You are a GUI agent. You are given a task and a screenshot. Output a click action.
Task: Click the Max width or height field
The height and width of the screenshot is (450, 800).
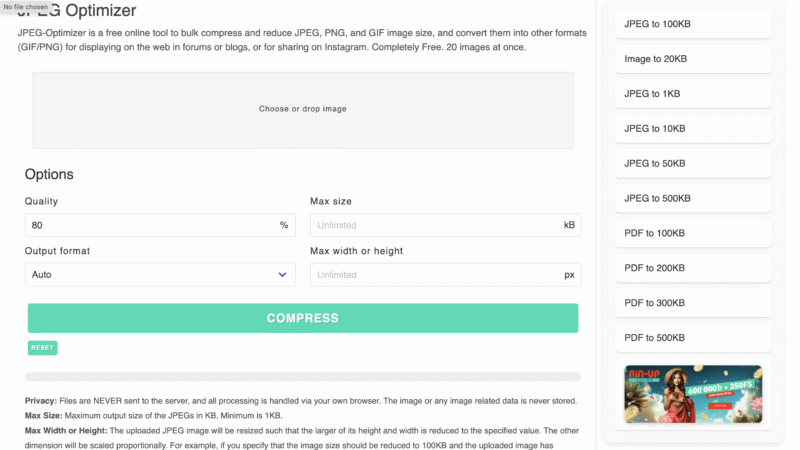(435, 274)
